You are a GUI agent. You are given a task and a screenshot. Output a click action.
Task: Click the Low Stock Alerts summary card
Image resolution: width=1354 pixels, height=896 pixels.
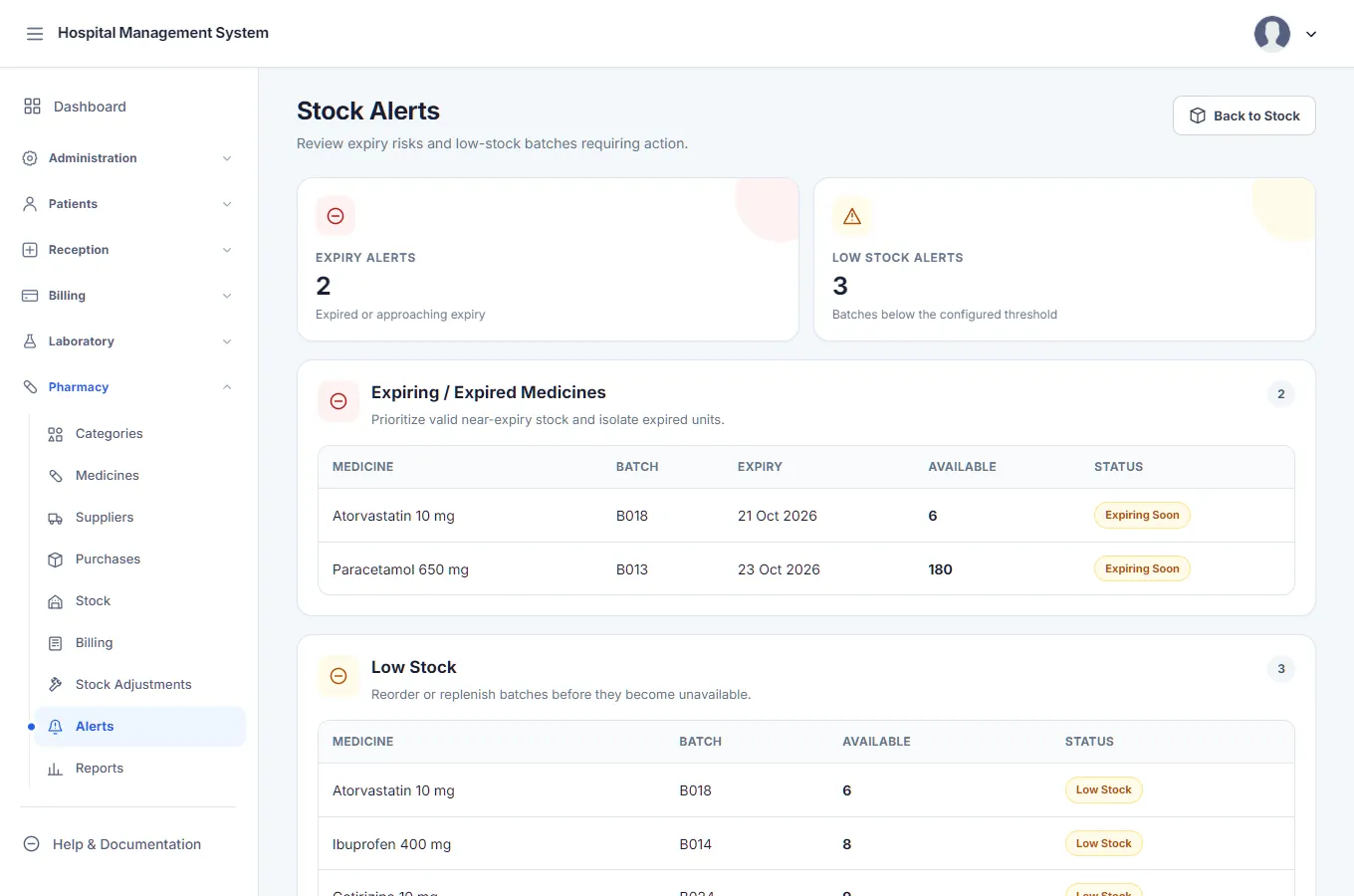pyautogui.click(x=1064, y=260)
